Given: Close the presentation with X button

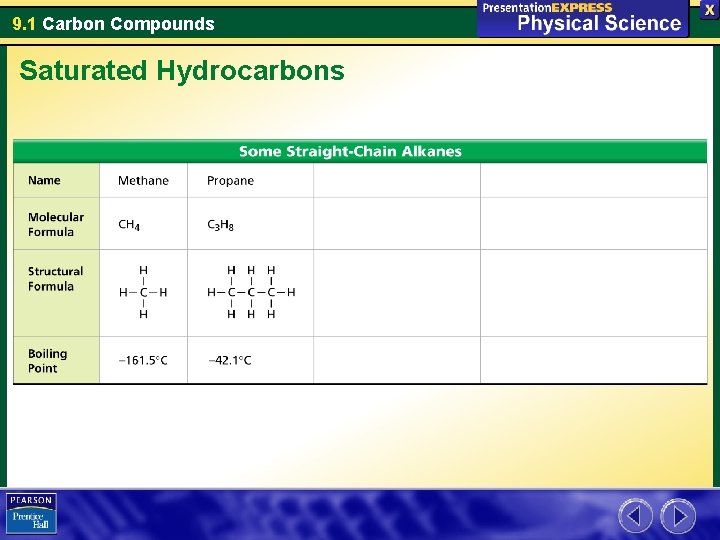Looking at the screenshot, I should click(709, 10).
